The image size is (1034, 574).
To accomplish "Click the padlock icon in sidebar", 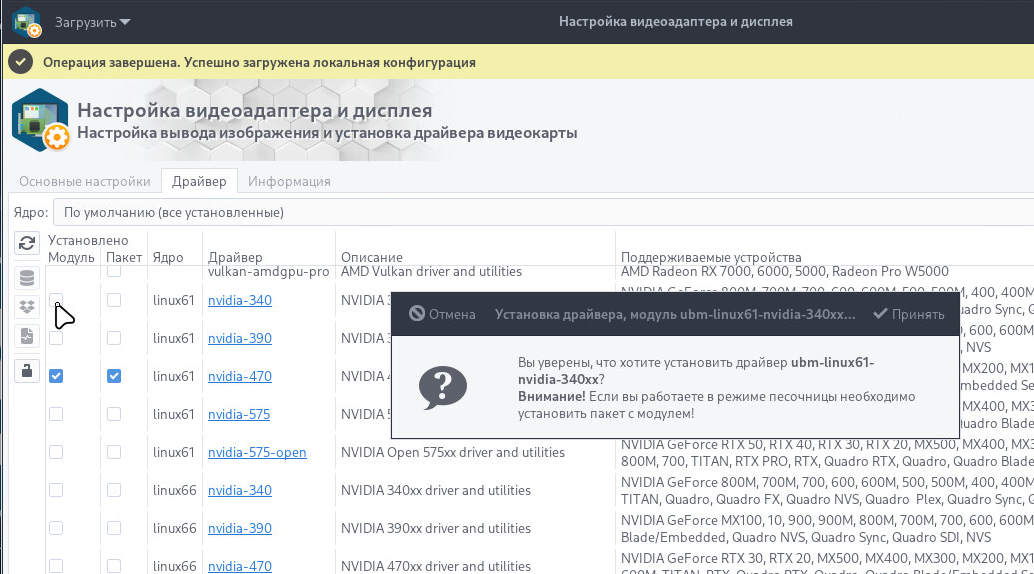I will (27, 371).
